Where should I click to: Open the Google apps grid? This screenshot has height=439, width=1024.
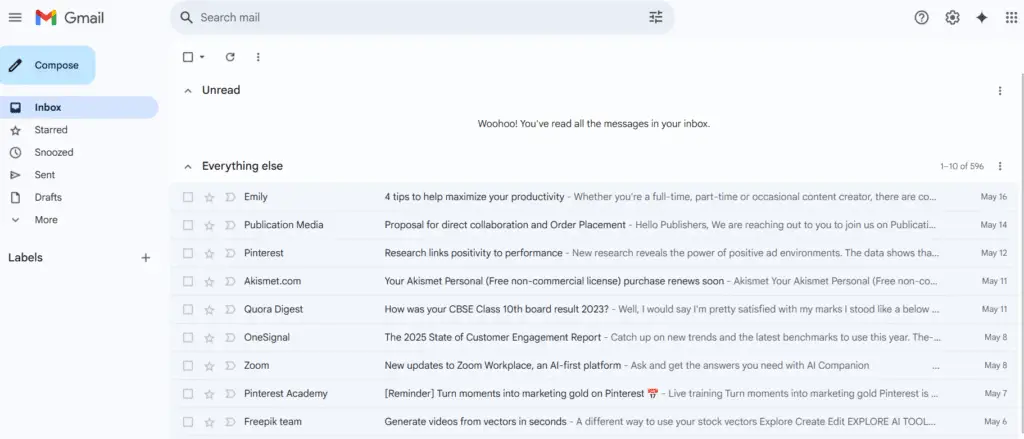tap(1011, 18)
